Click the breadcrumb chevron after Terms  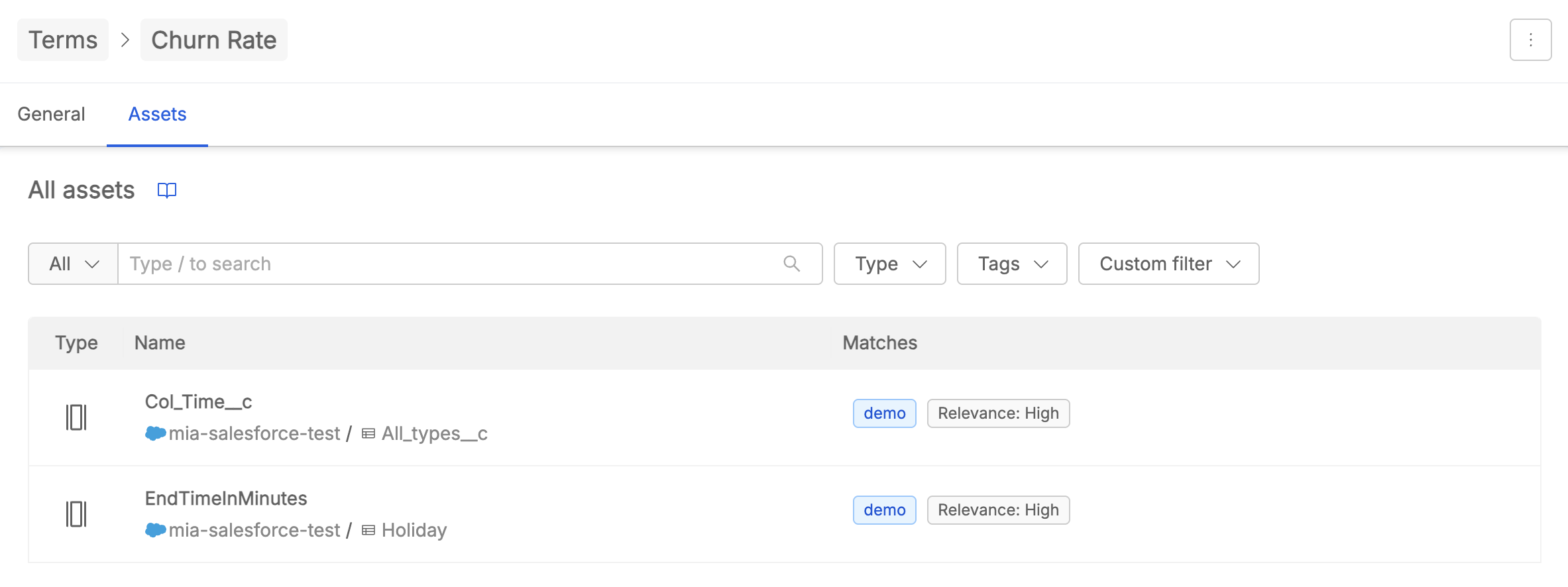tap(125, 40)
